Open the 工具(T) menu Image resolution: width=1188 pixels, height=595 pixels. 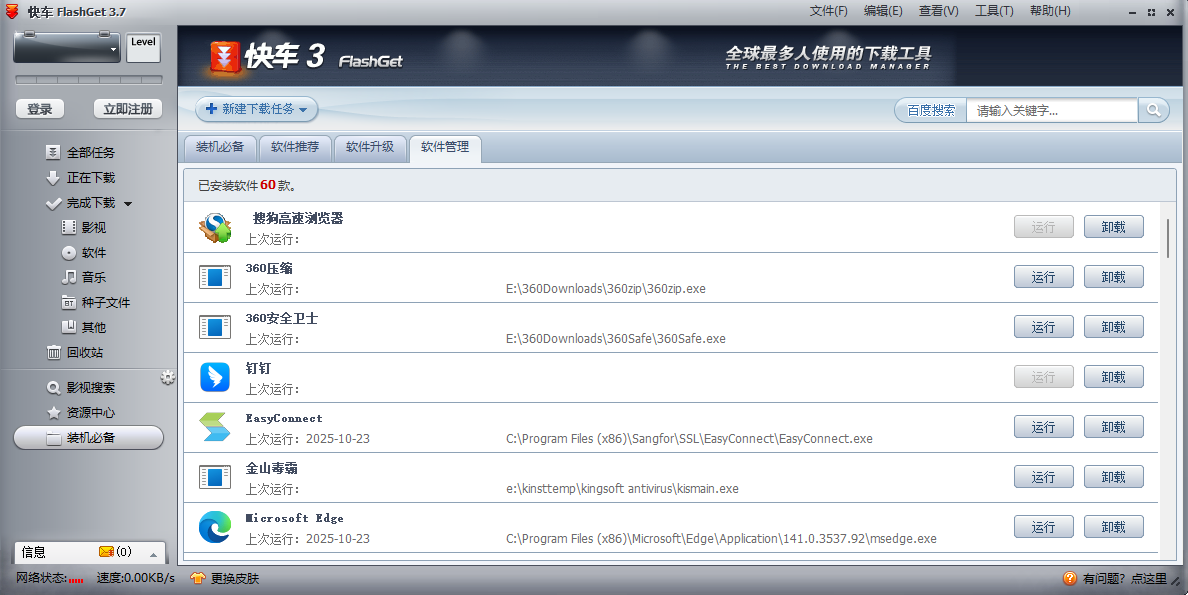(x=993, y=11)
